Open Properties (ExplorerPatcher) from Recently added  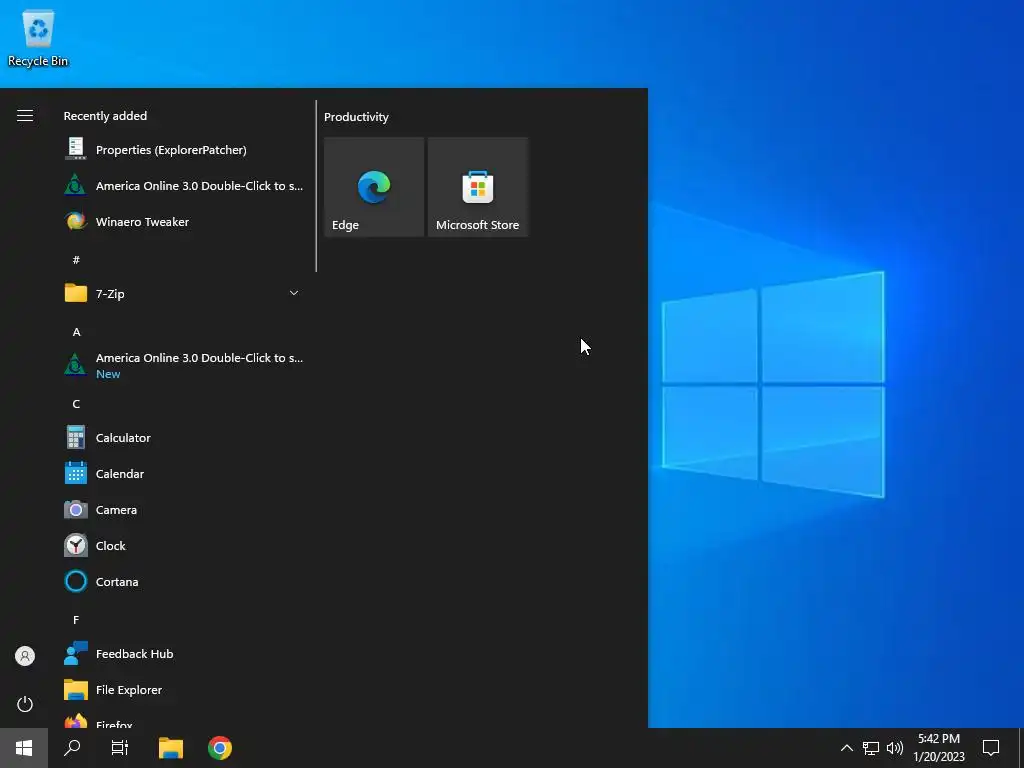tap(183, 150)
